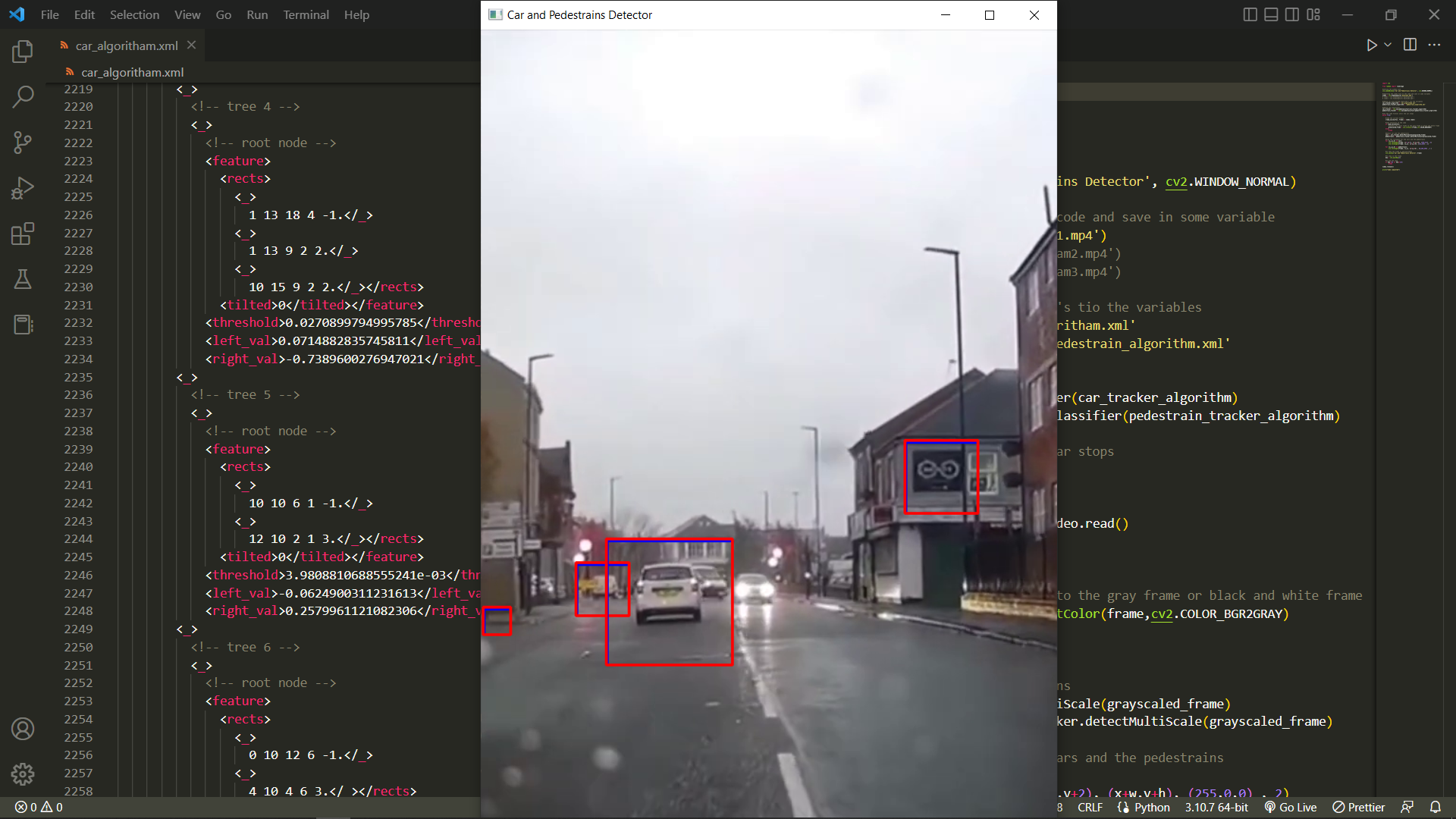This screenshot has width=1456, height=819.
Task: Open the Extensions view
Action: (x=23, y=234)
